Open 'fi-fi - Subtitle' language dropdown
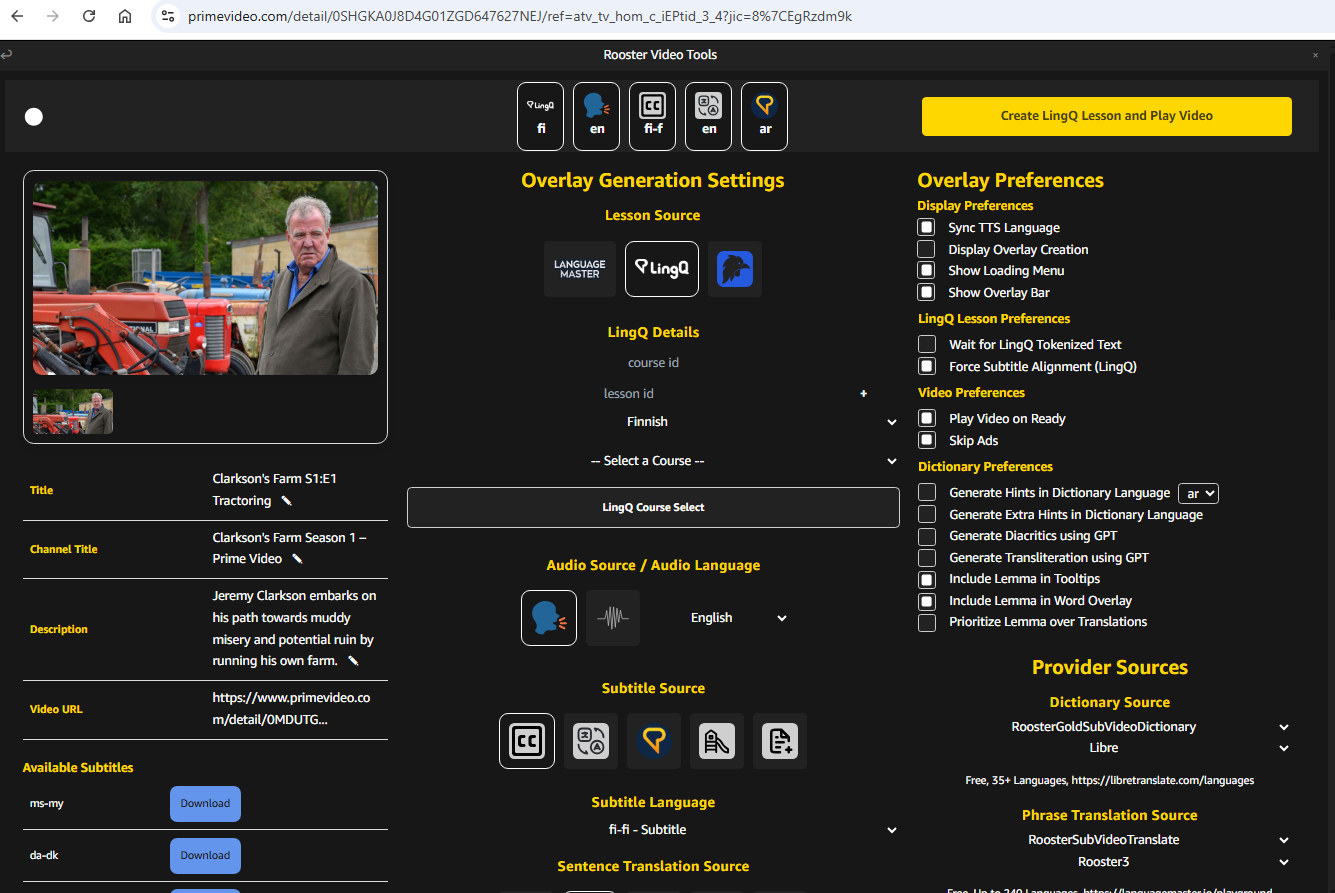Screen dimensions: 1335x893 pyautogui.click(x=653, y=830)
